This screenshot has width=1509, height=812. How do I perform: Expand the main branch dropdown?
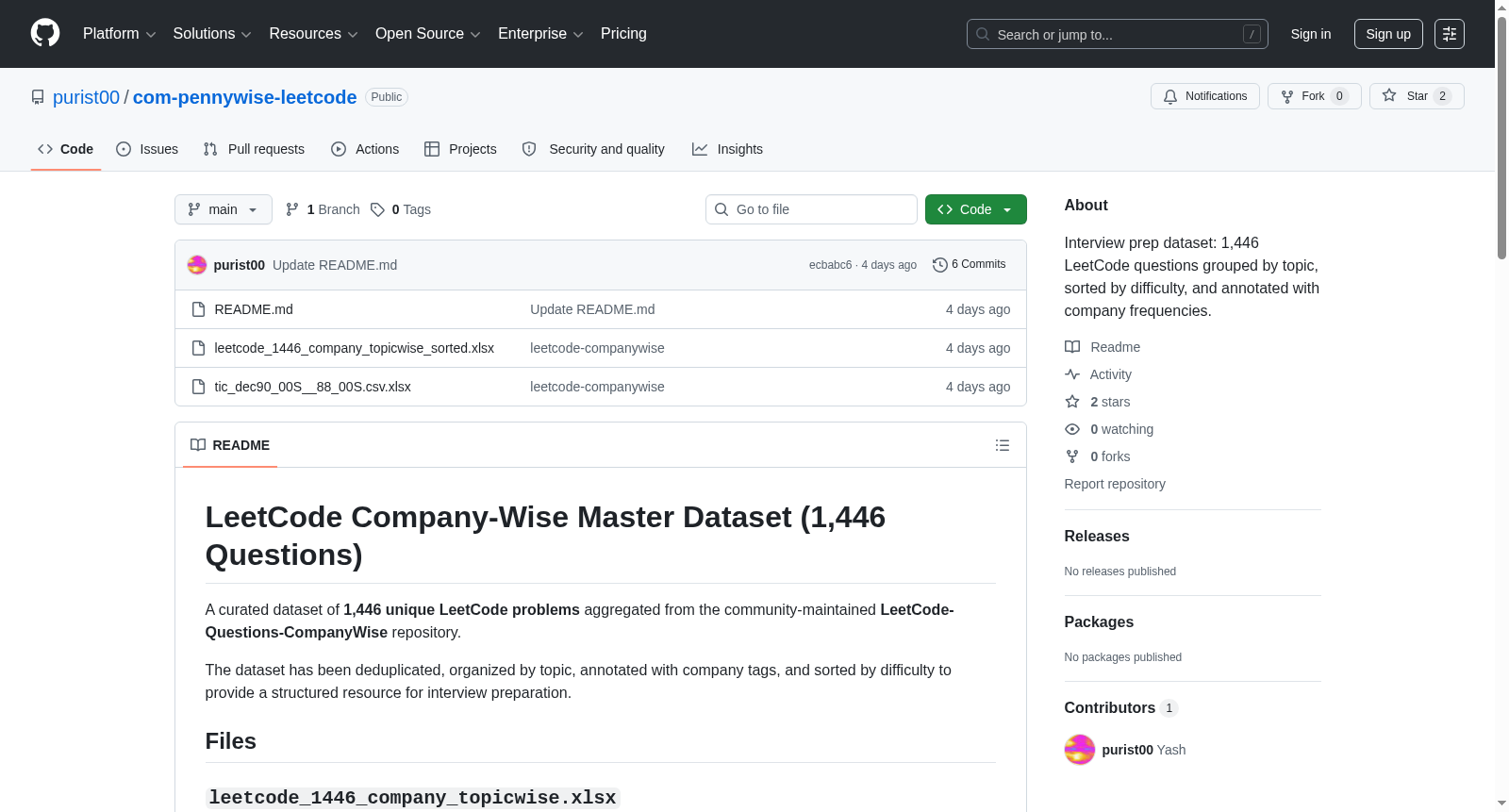[224, 209]
